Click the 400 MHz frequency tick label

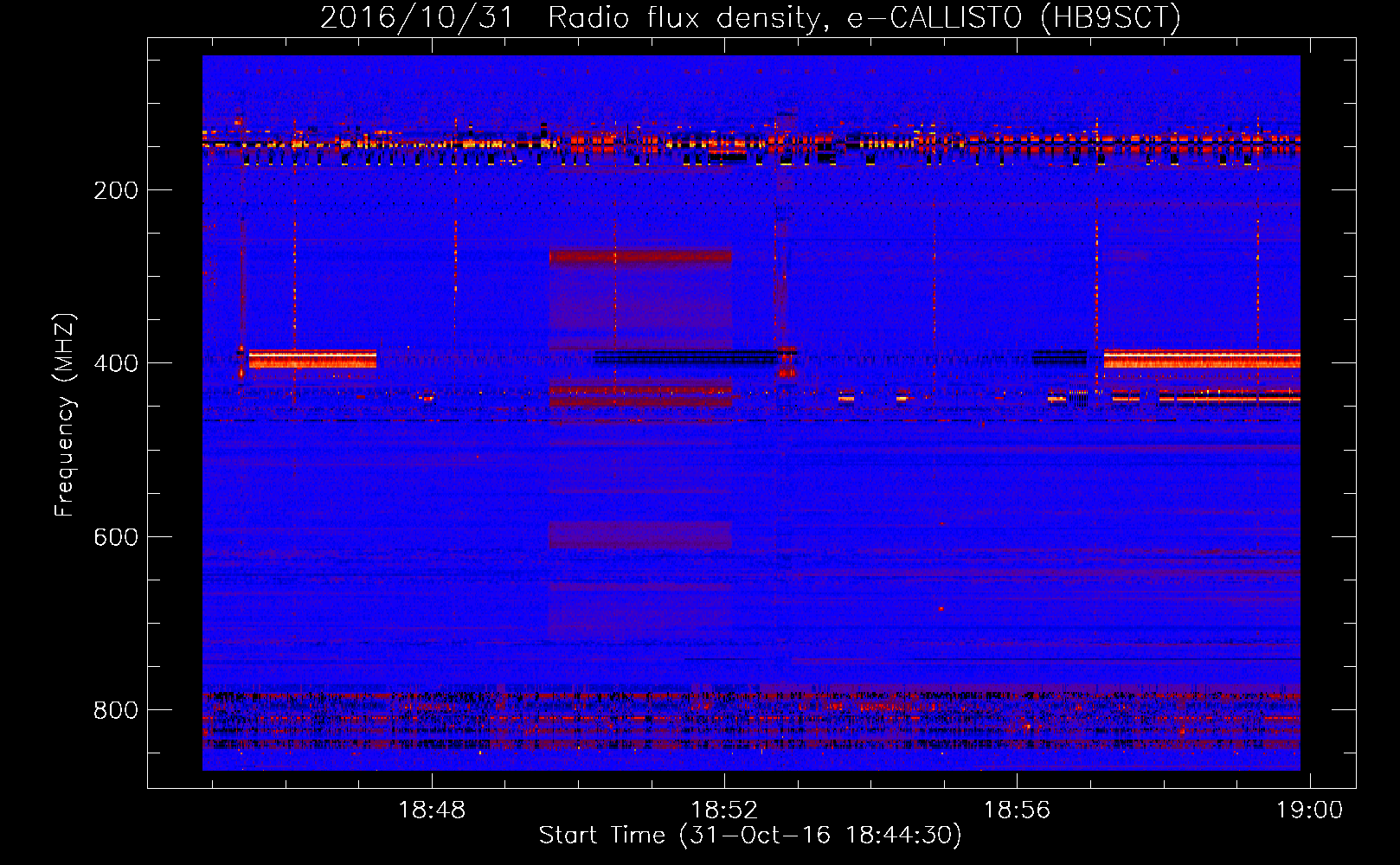[116, 363]
